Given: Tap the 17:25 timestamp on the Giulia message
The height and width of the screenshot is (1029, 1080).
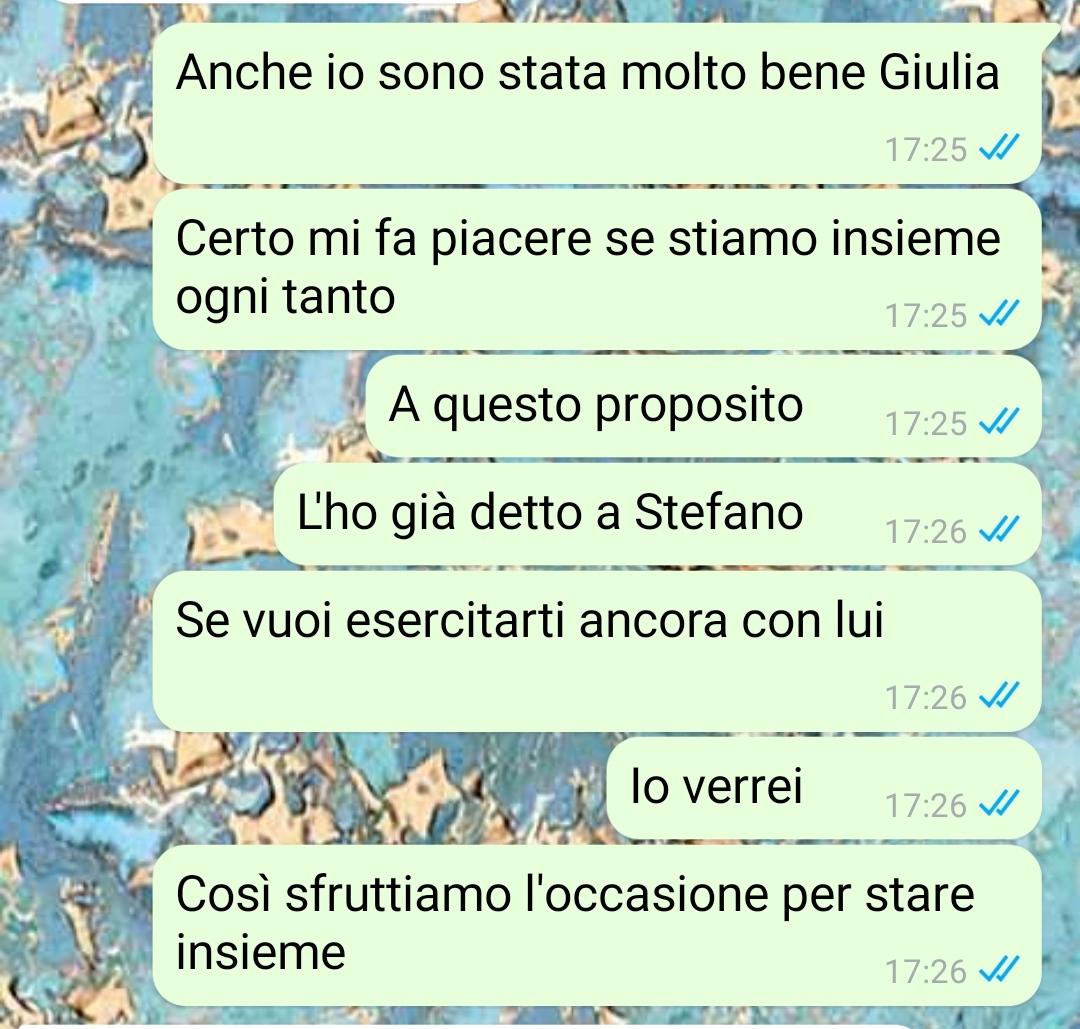Looking at the screenshot, I should click(926, 149).
